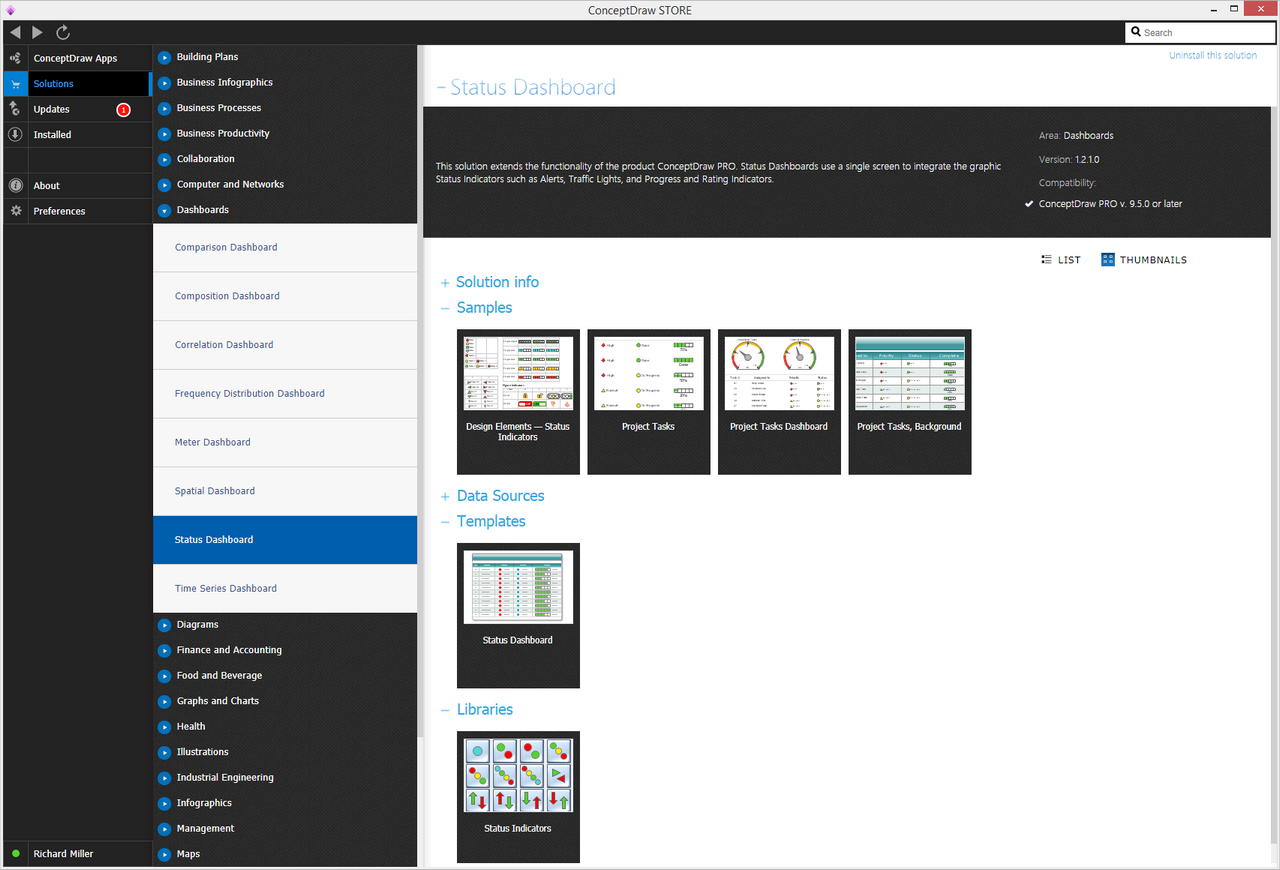
Task: Click the Back navigation arrow
Action: tap(15, 33)
